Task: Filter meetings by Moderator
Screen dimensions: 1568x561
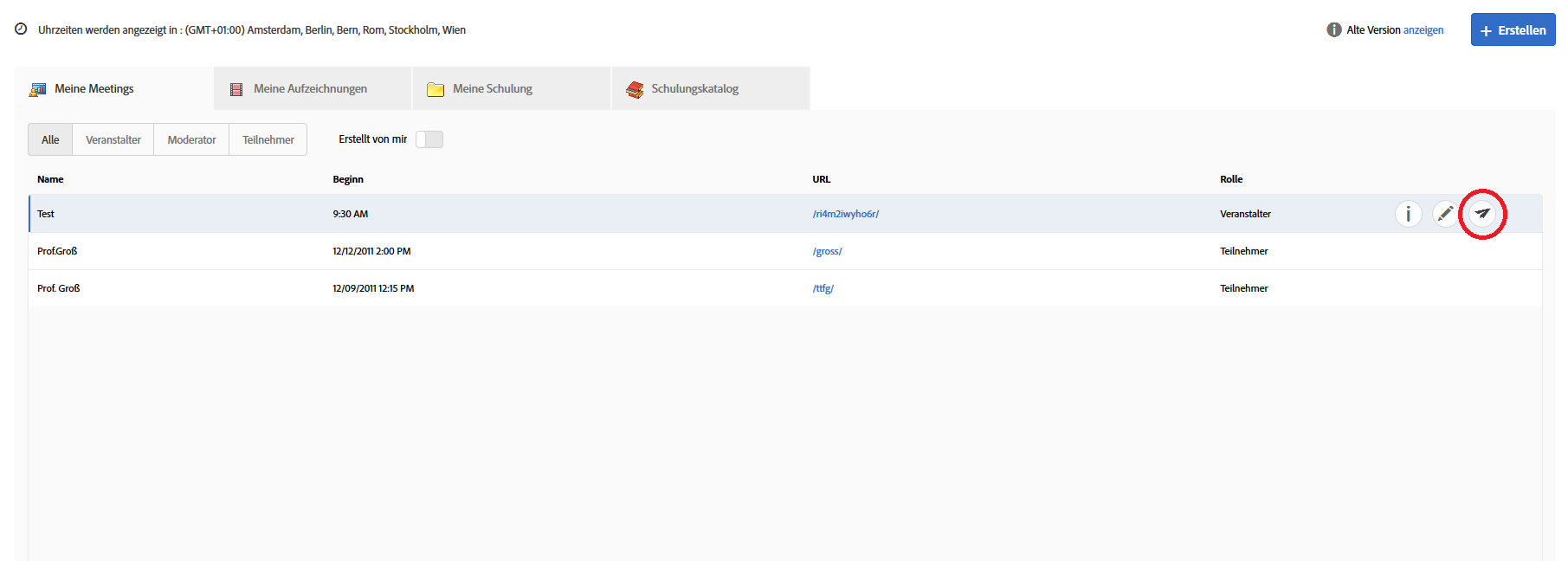Action: coord(191,139)
